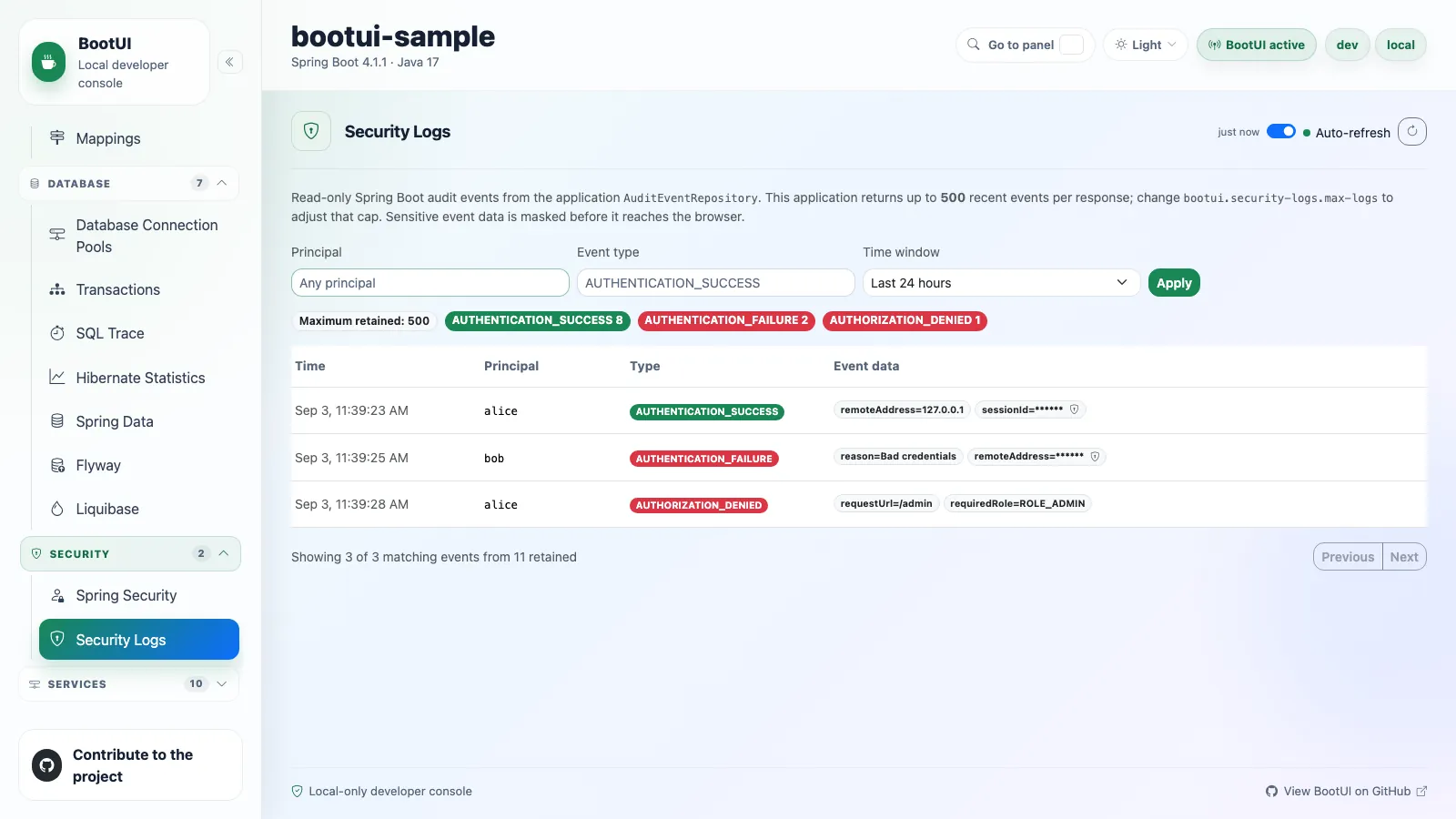
Task: Focus the Event type input field
Action: tap(716, 283)
